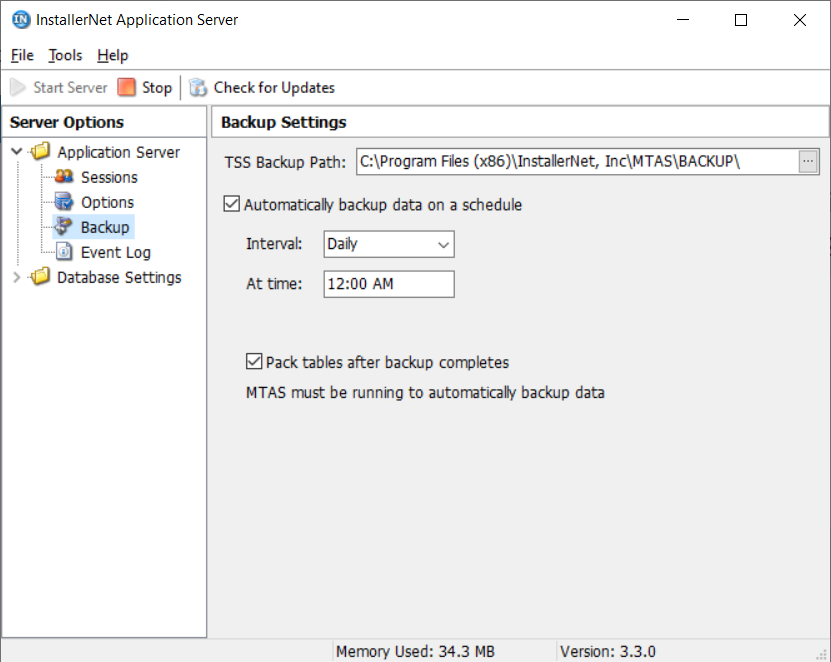Click the Stop button label
This screenshot has height=662, width=831.
(x=157, y=87)
